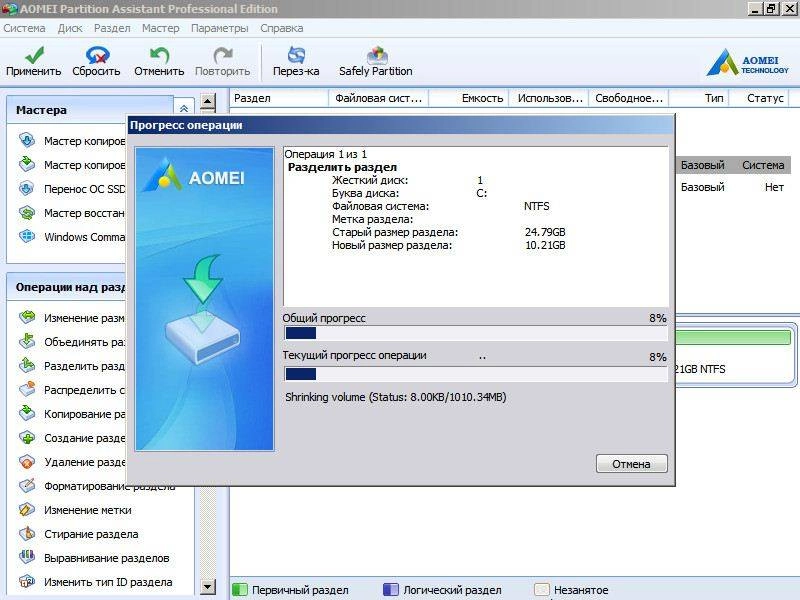Open the Диск menu
Image resolution: width=800 pixels, height=600 pixels.
tap(70, 28)
